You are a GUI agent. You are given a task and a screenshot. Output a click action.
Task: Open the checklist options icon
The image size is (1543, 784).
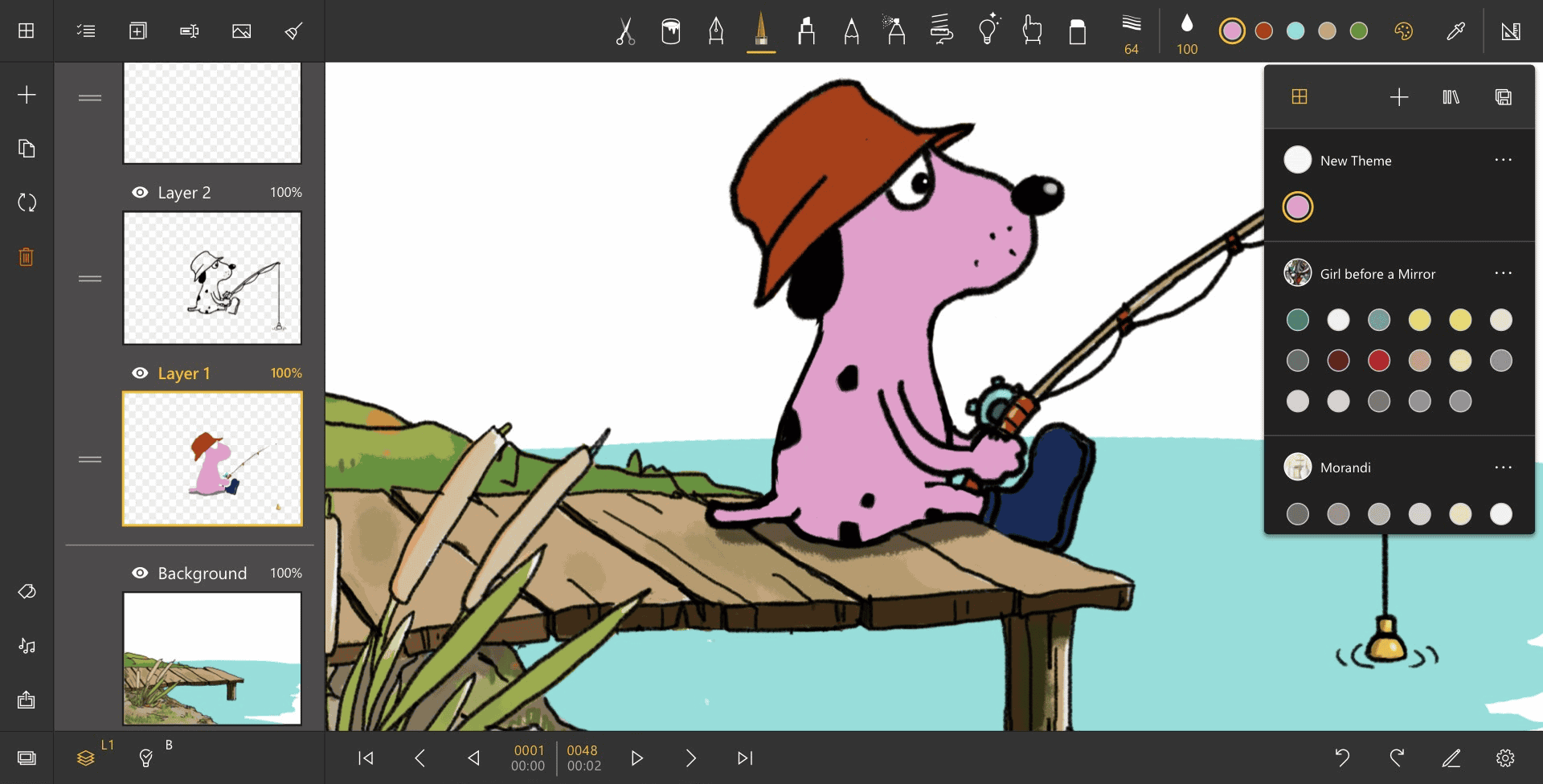86,31
